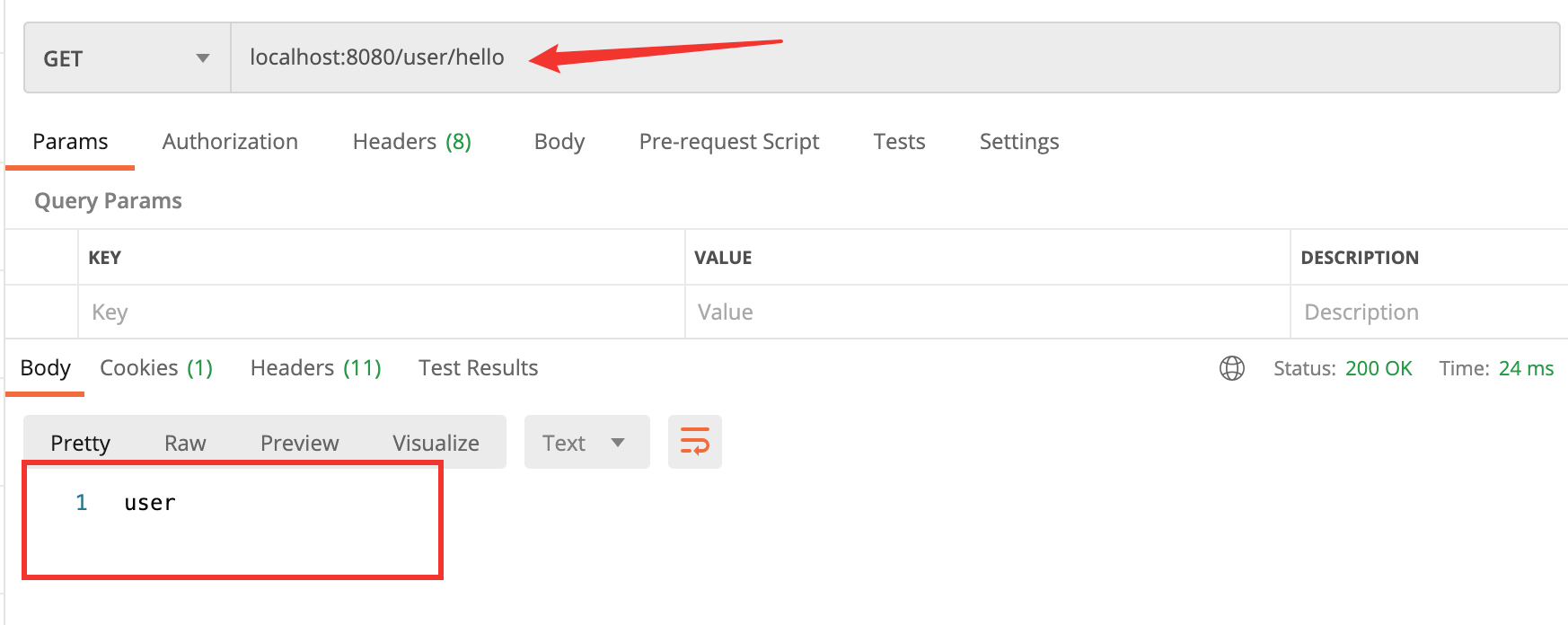Click the query param Value field
1568x625 pixels.
pos(986,312)
